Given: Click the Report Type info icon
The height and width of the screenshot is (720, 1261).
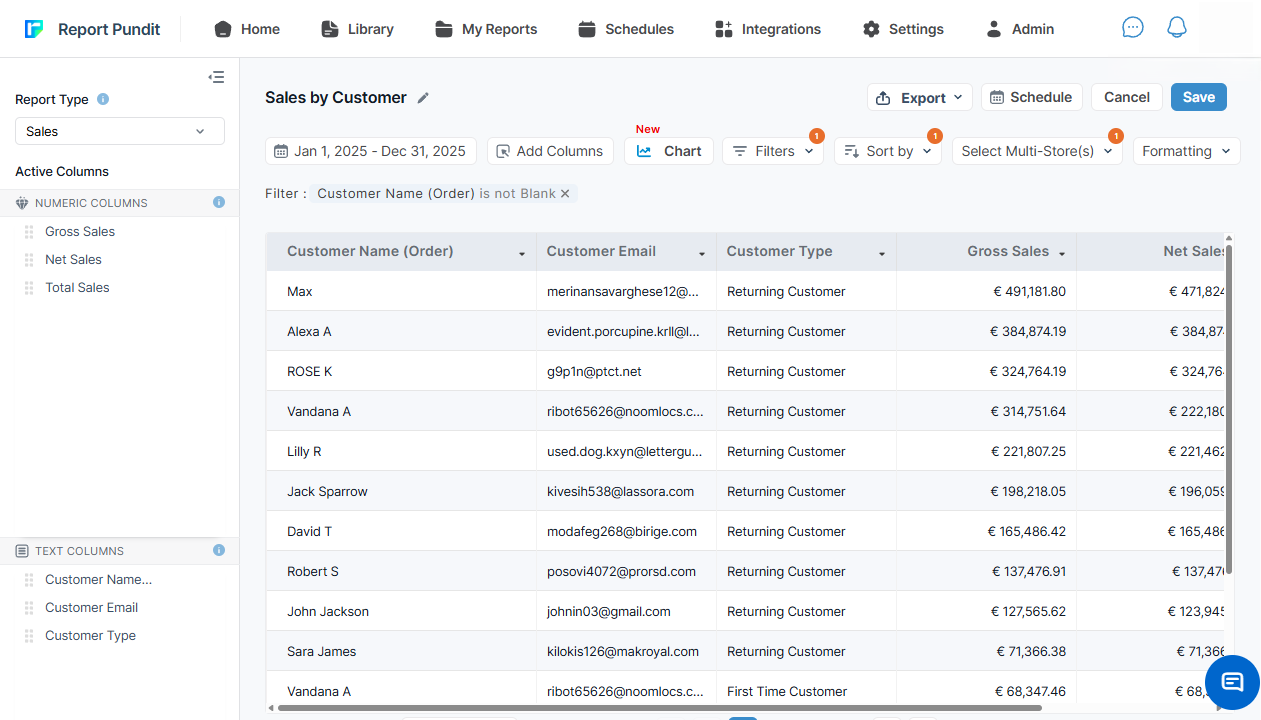Looking at the screenshot, I should point(103,99).
